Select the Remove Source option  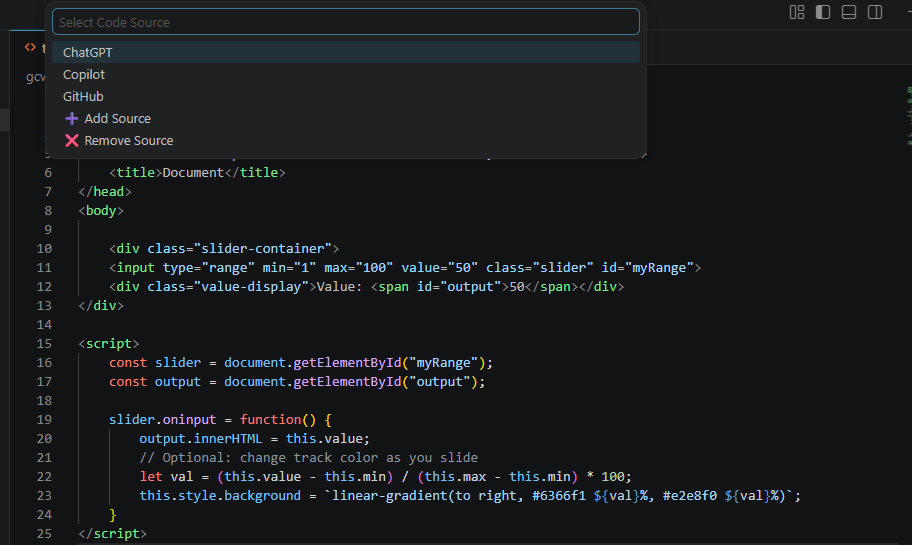click(x=345, y=141)
